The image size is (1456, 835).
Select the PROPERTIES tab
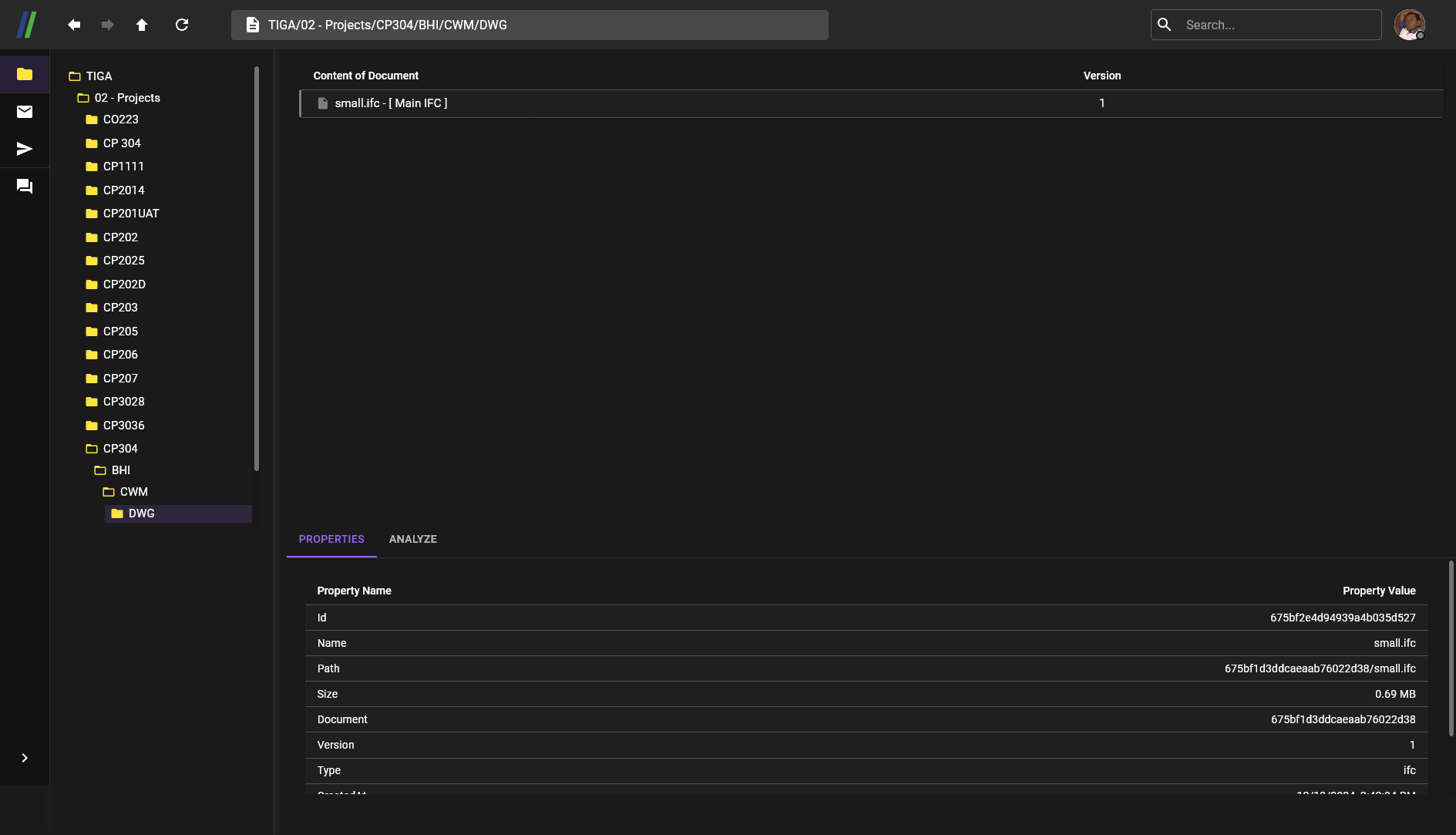tap(331, 539)
